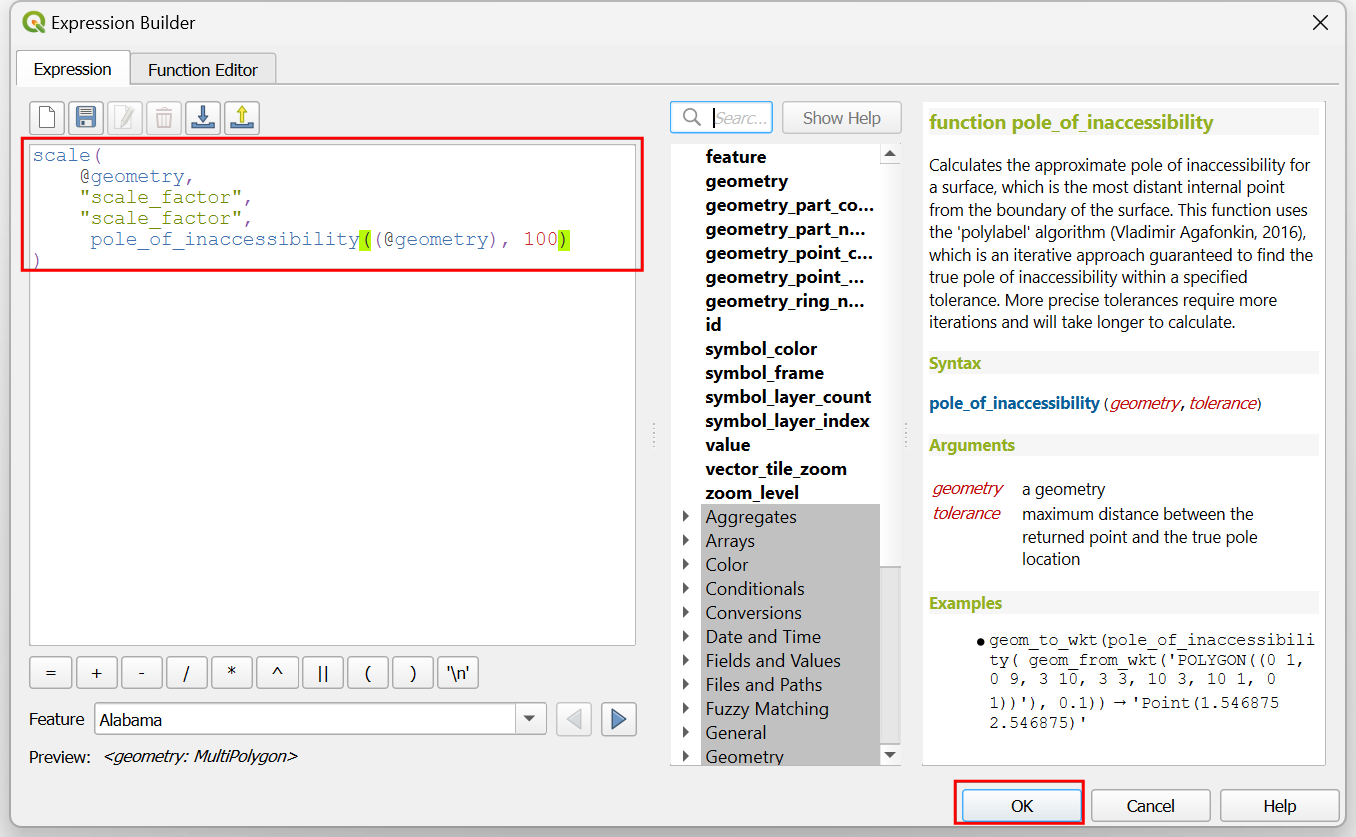This screenshot has height=837, width=1356.
Task: Click the search magnifier icon
Action: (x=691, y=118)
